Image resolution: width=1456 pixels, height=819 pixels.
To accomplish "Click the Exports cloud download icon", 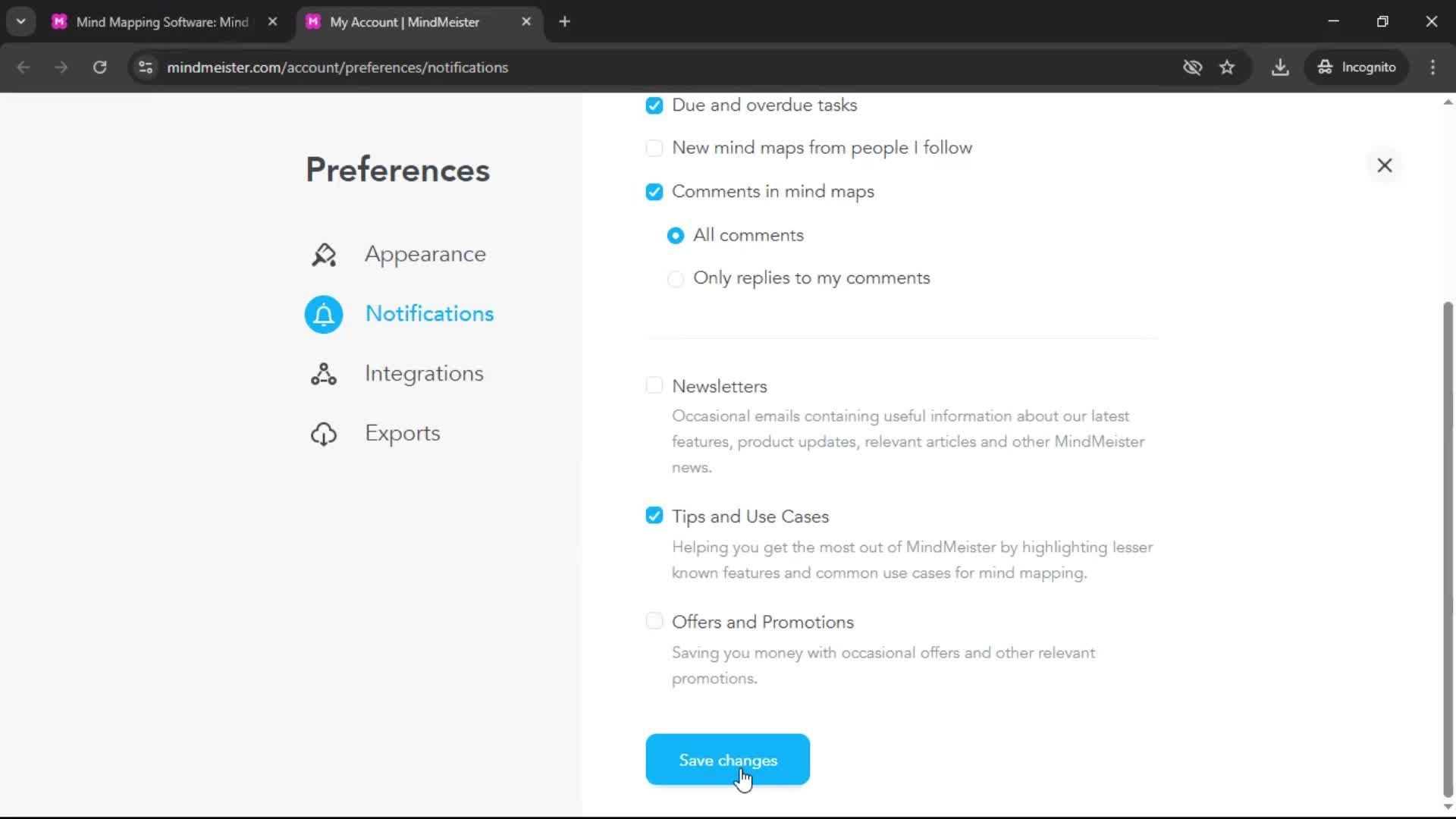I will pos(324,434).
